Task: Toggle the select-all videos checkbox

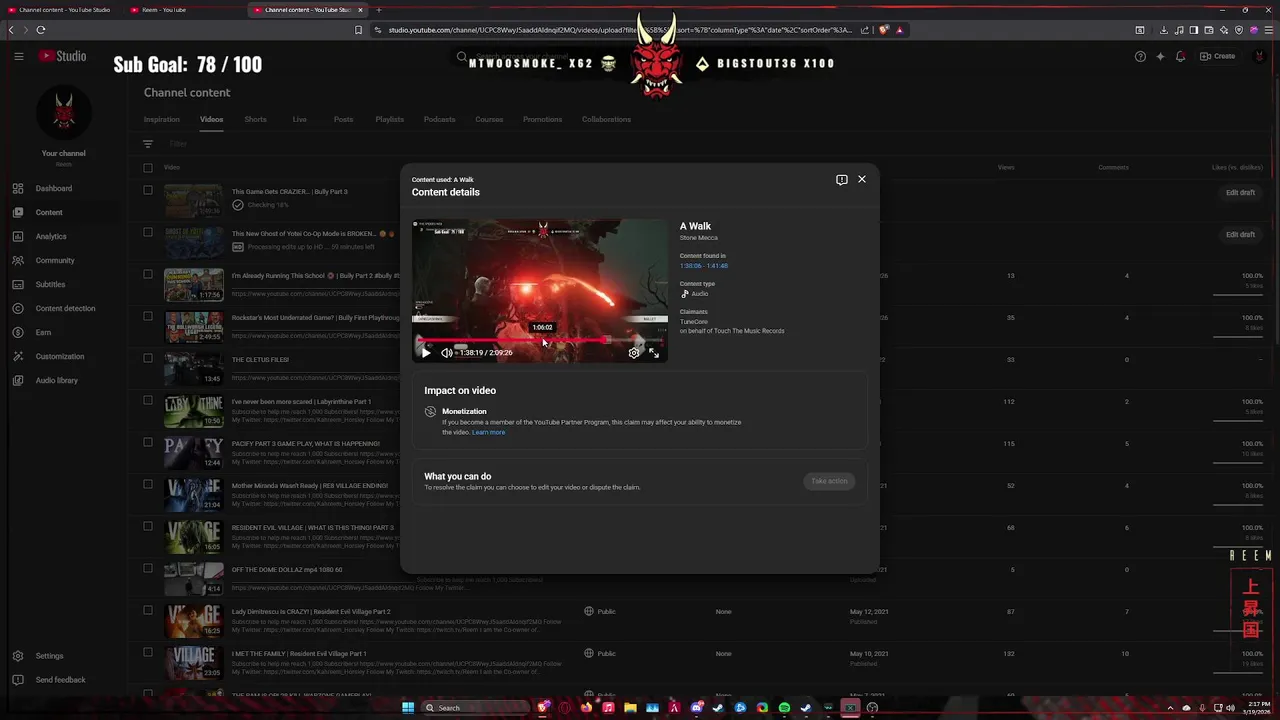Action: (x=148, y=167)
